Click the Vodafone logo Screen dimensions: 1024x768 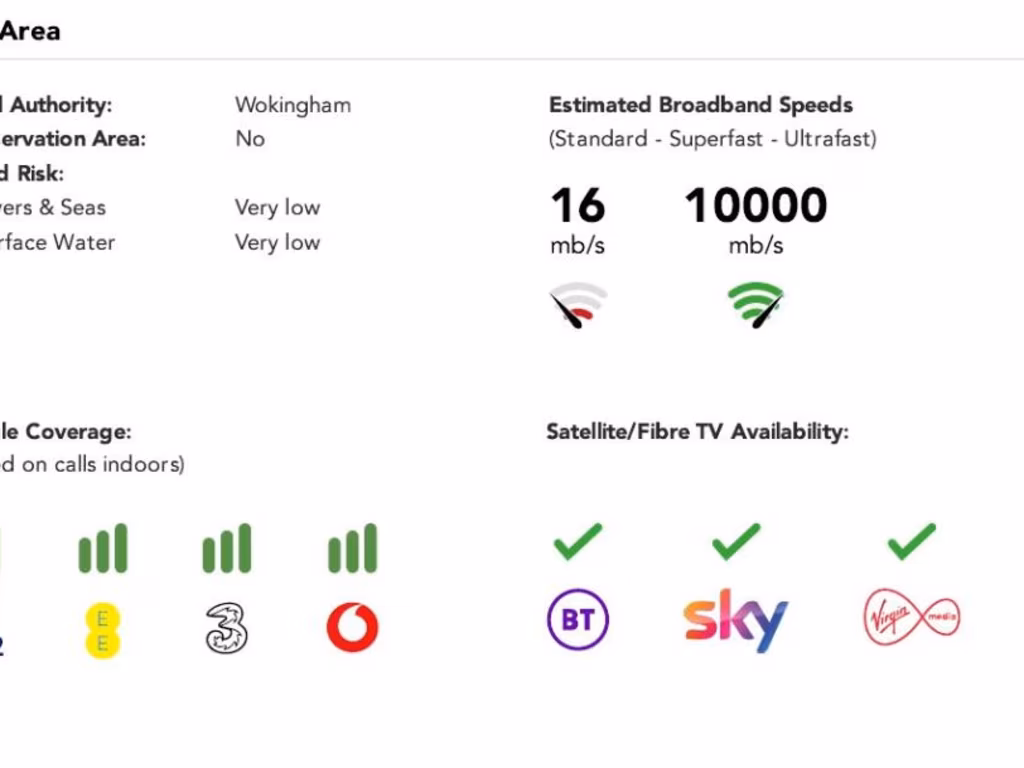coord(352,628)
